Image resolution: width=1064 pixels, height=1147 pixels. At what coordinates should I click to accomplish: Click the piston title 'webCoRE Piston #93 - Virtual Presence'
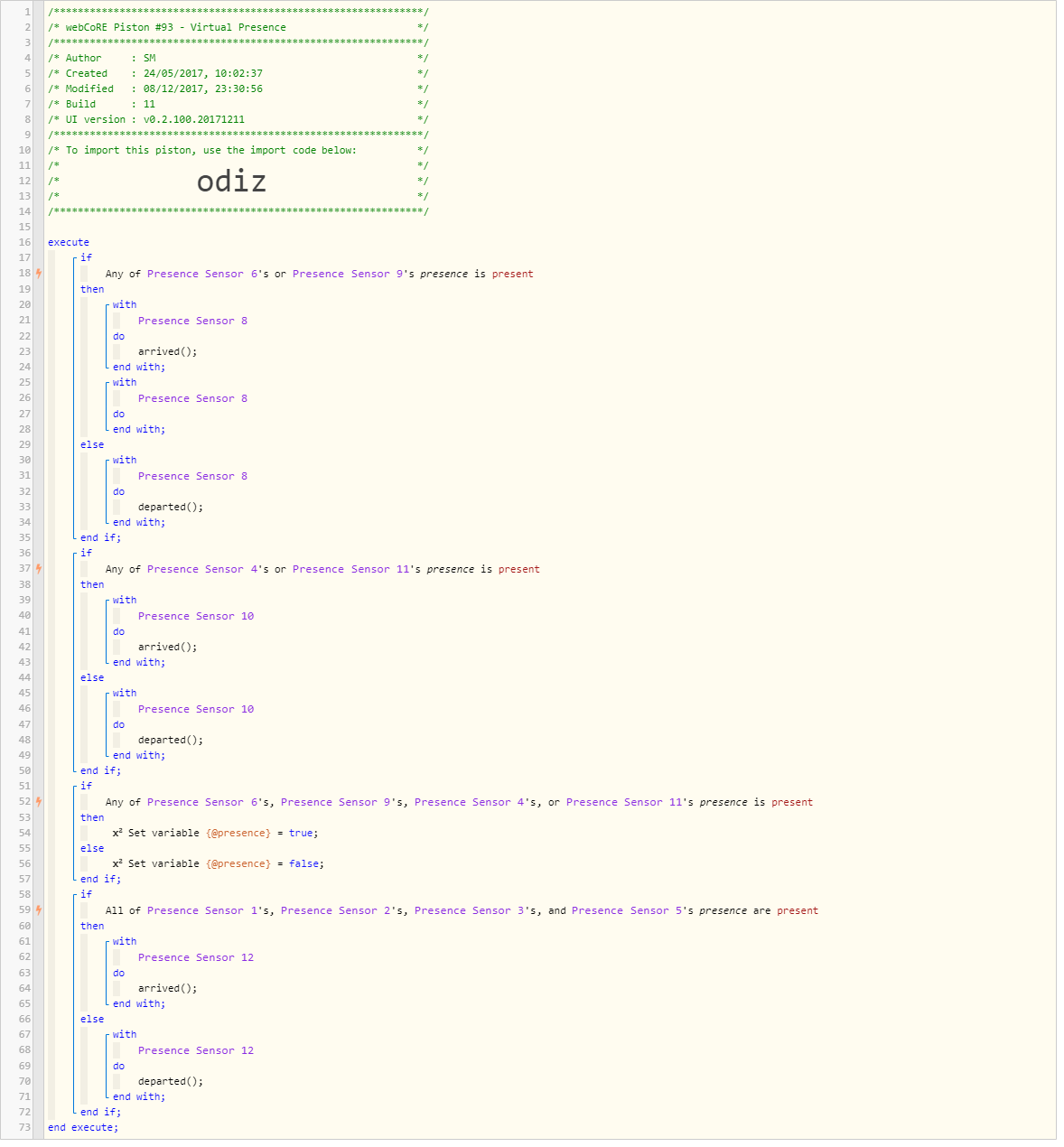pyautogui.click(x=175, y=27)
